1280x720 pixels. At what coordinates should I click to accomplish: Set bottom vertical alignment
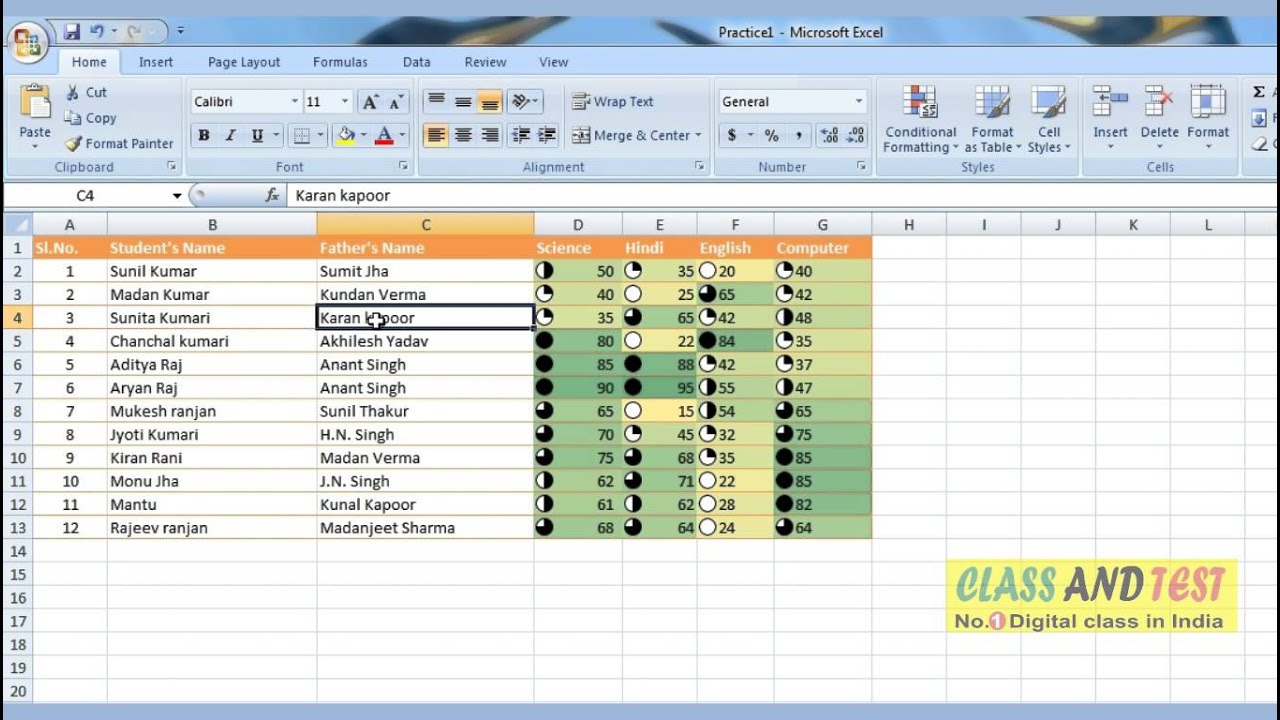[x=489, y=102]
